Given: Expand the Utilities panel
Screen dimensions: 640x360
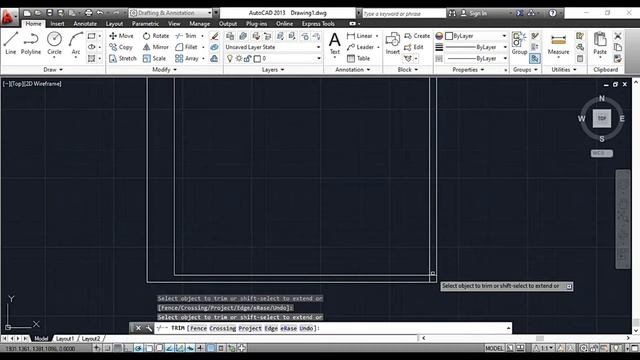Looking at the screenshot, I should click(564, 70).
